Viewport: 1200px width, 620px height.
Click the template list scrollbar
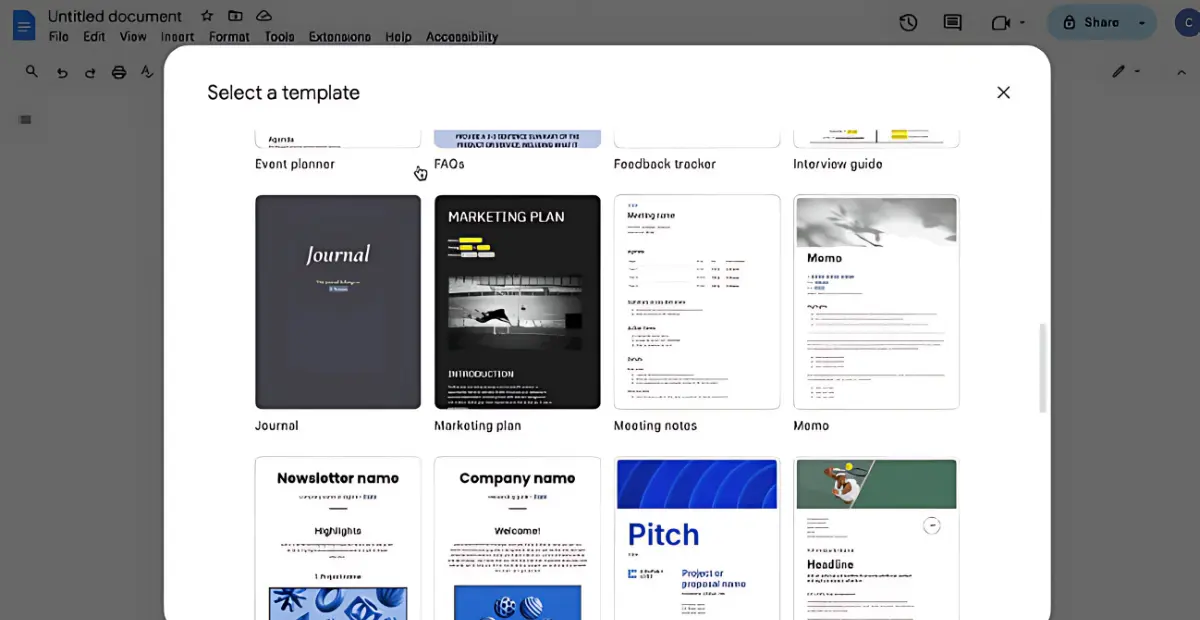tap(1043, 367)
